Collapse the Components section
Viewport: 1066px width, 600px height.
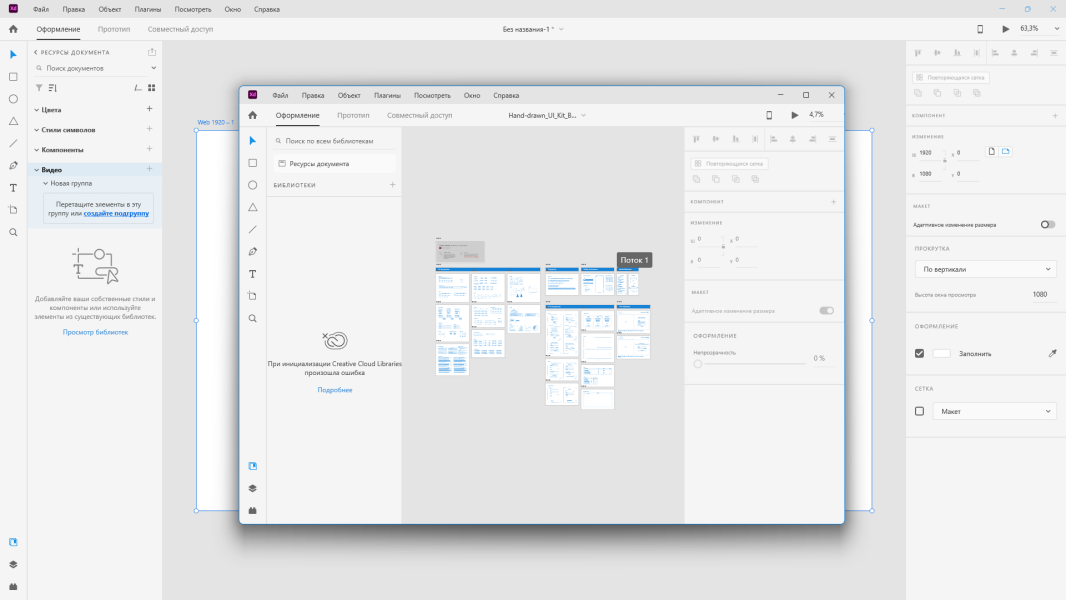[37, 149]
